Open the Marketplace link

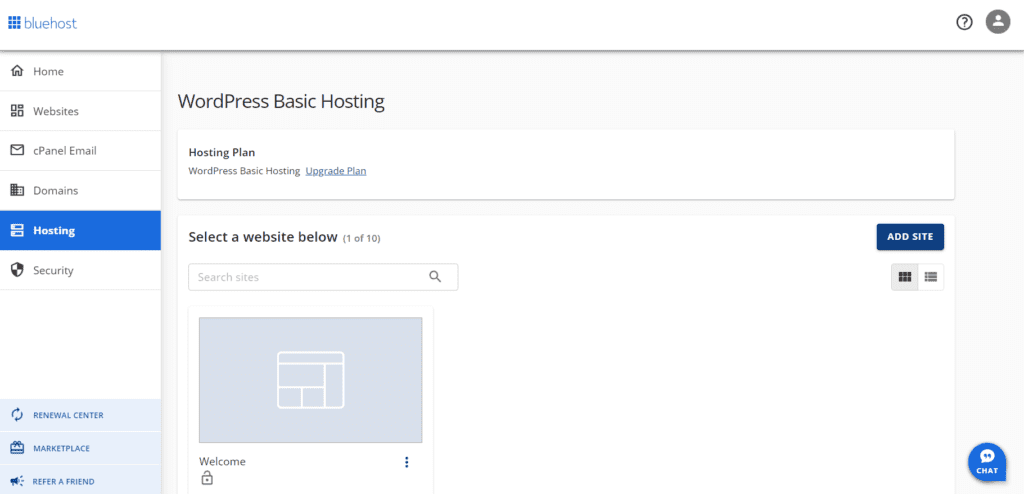coord(80,448)
